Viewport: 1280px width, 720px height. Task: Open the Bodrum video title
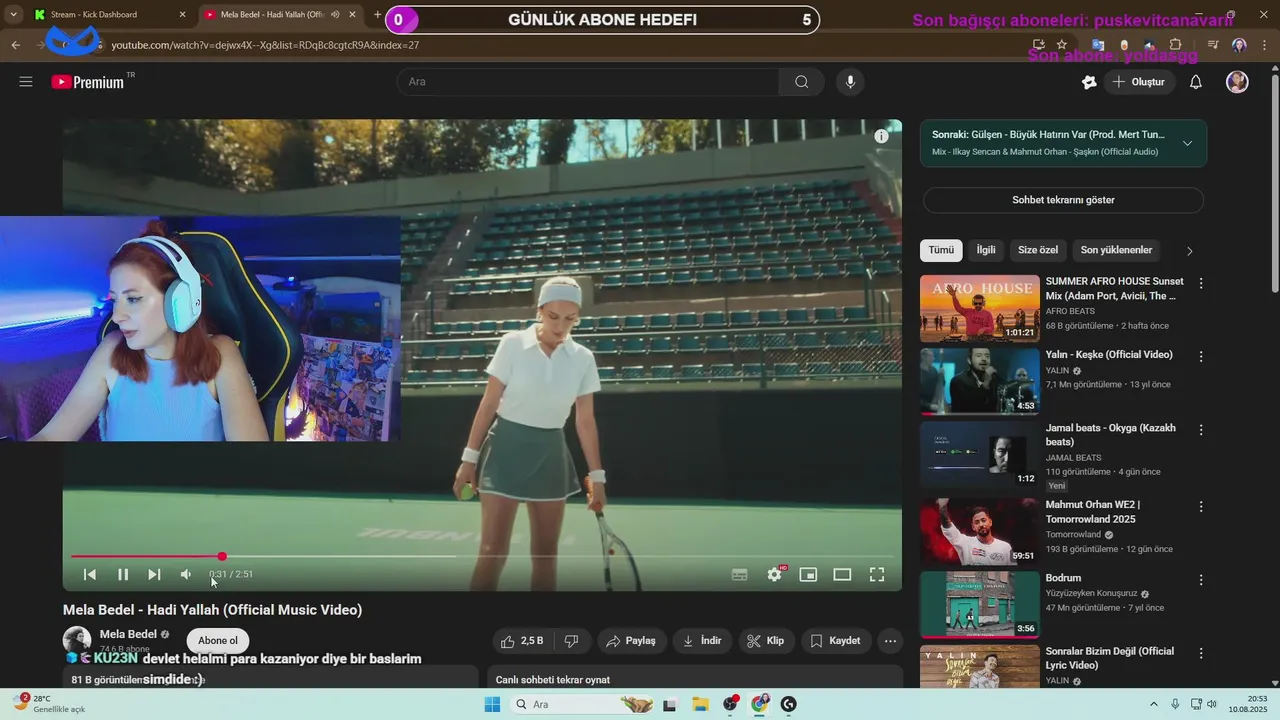(1063, 578)
